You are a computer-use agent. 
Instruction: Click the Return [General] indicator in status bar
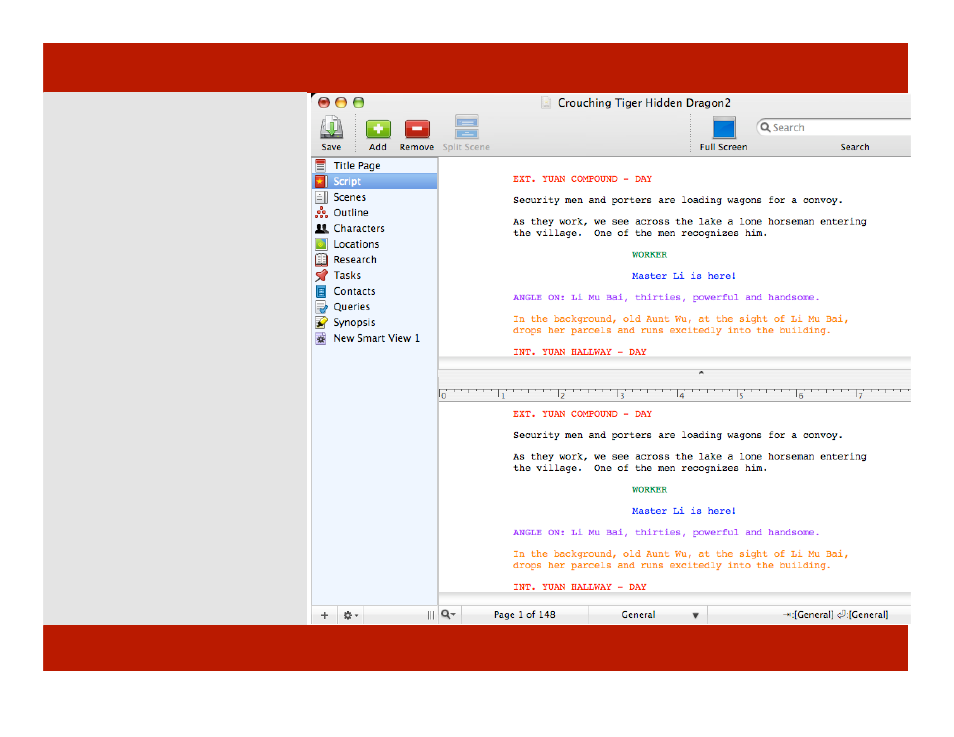point(863,615)
